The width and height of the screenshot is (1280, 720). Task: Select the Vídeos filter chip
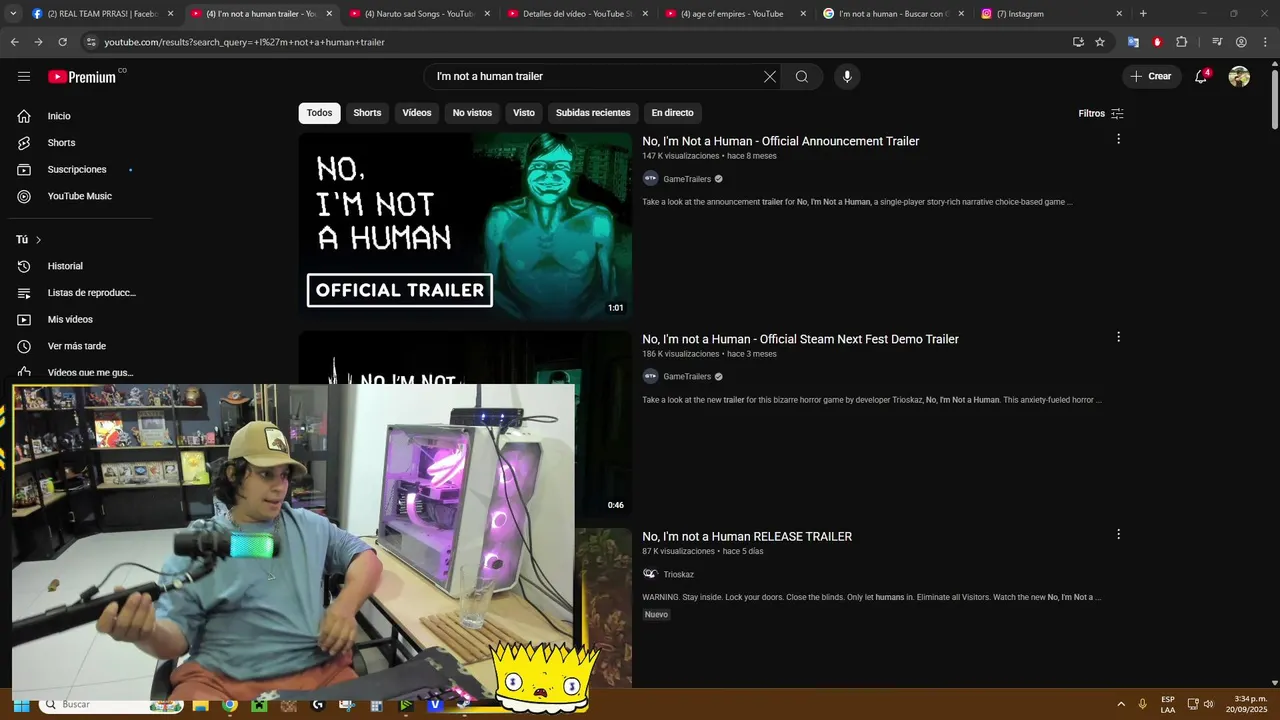[x=417, y=113]
